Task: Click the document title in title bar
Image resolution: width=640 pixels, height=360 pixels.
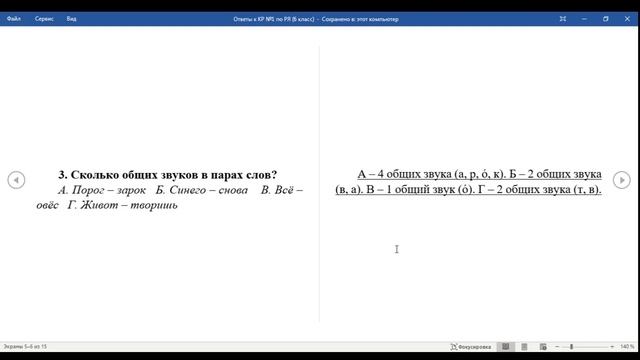Action: (316, 19)
